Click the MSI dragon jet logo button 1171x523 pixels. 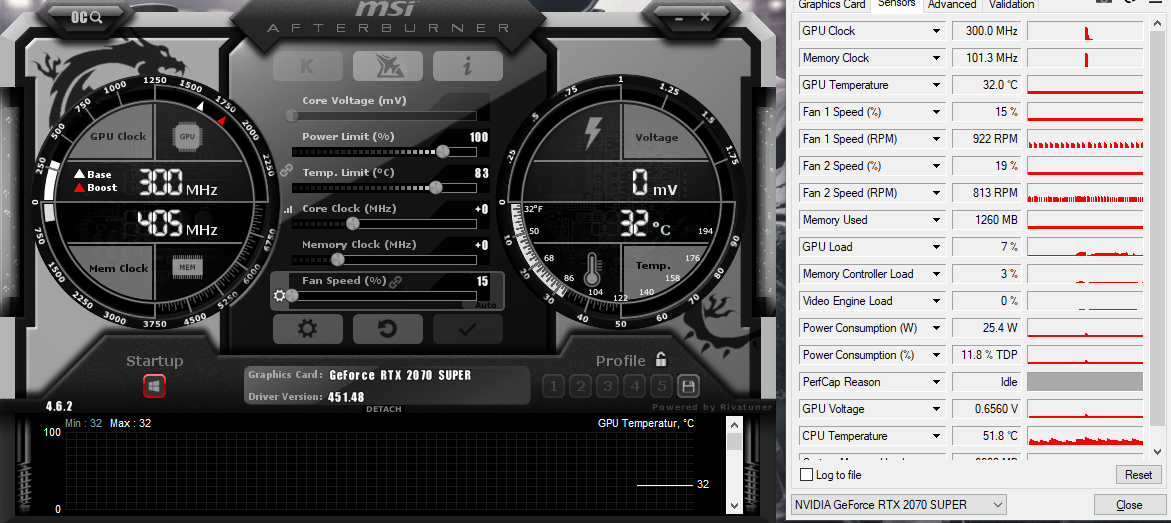click(388, 66)
